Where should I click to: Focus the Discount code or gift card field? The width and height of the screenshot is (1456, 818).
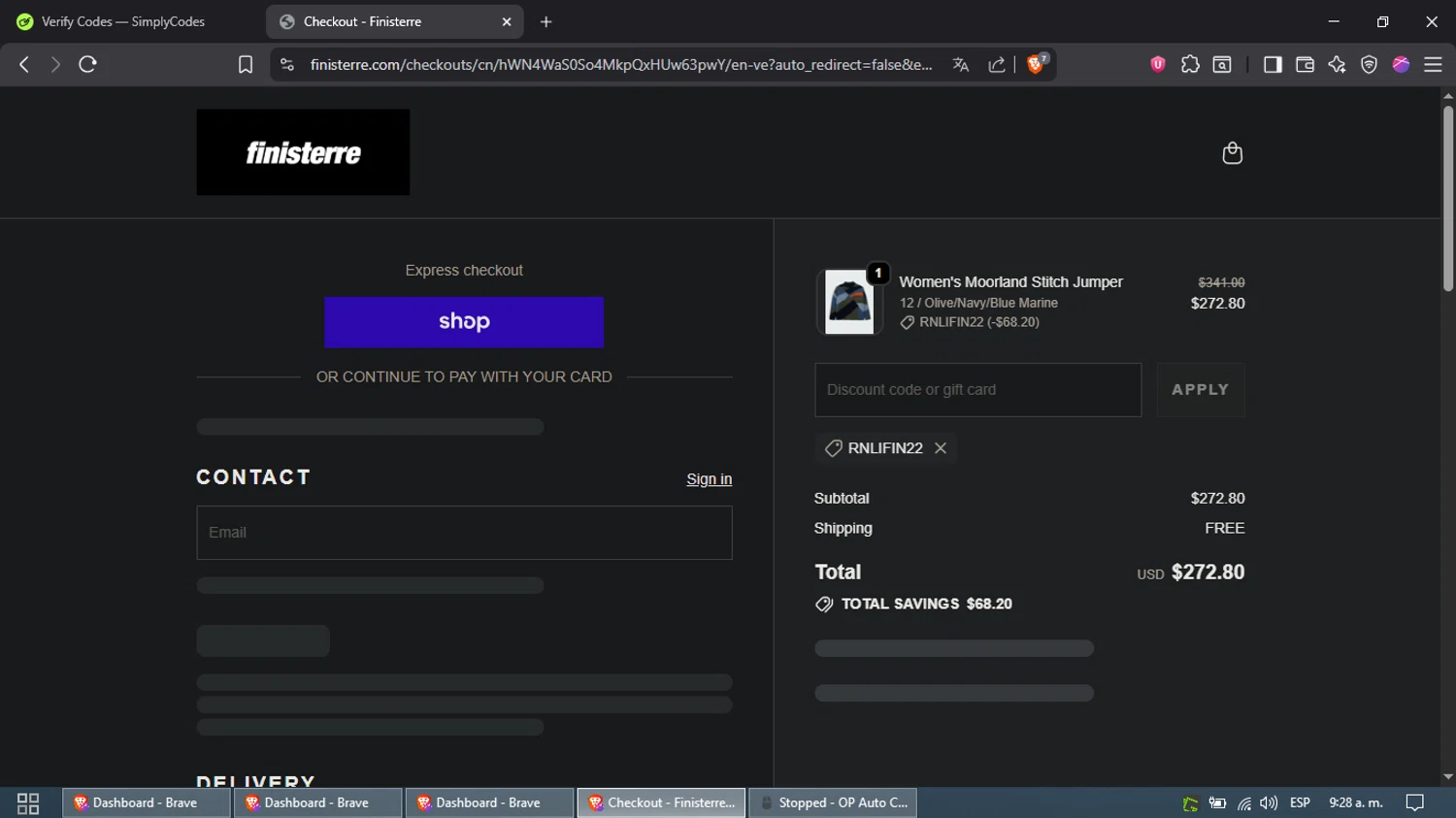pyautogui.click(x=977, y=390)
